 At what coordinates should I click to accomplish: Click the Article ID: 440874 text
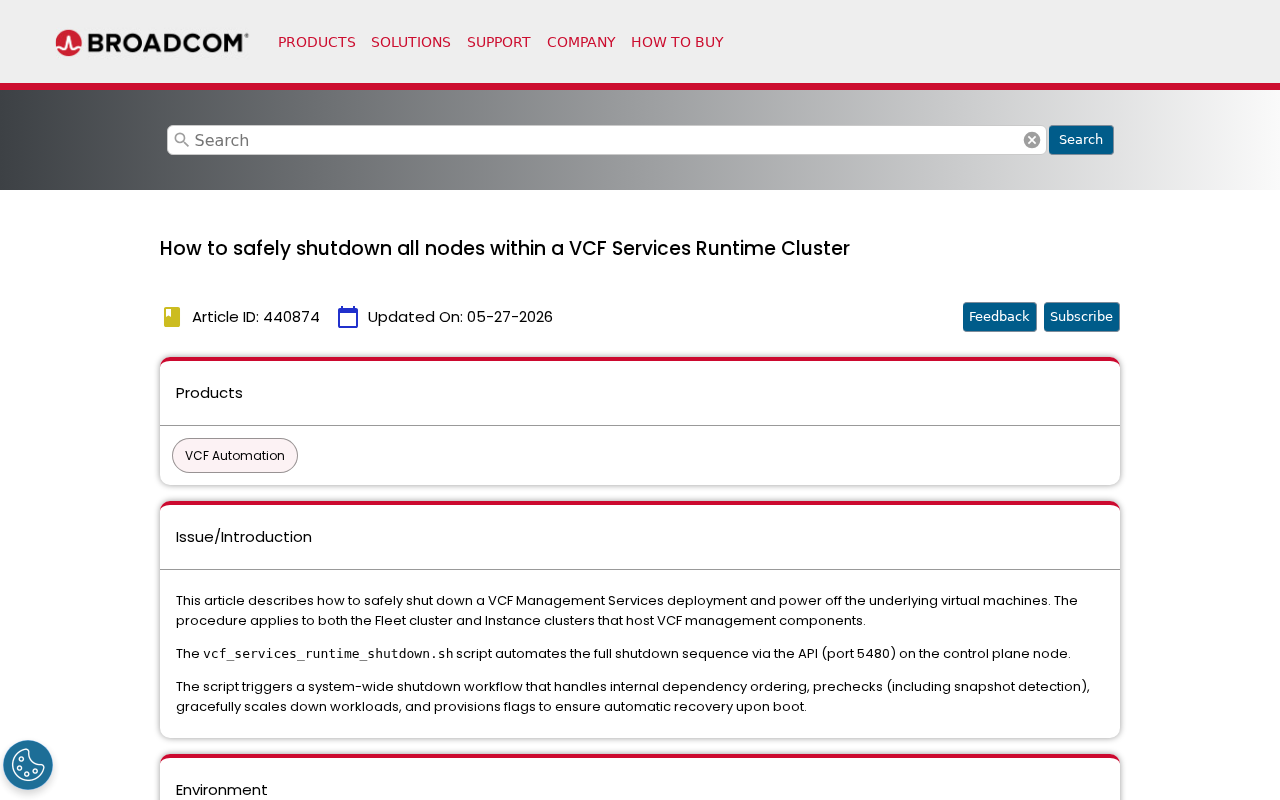tap(256, 317)
